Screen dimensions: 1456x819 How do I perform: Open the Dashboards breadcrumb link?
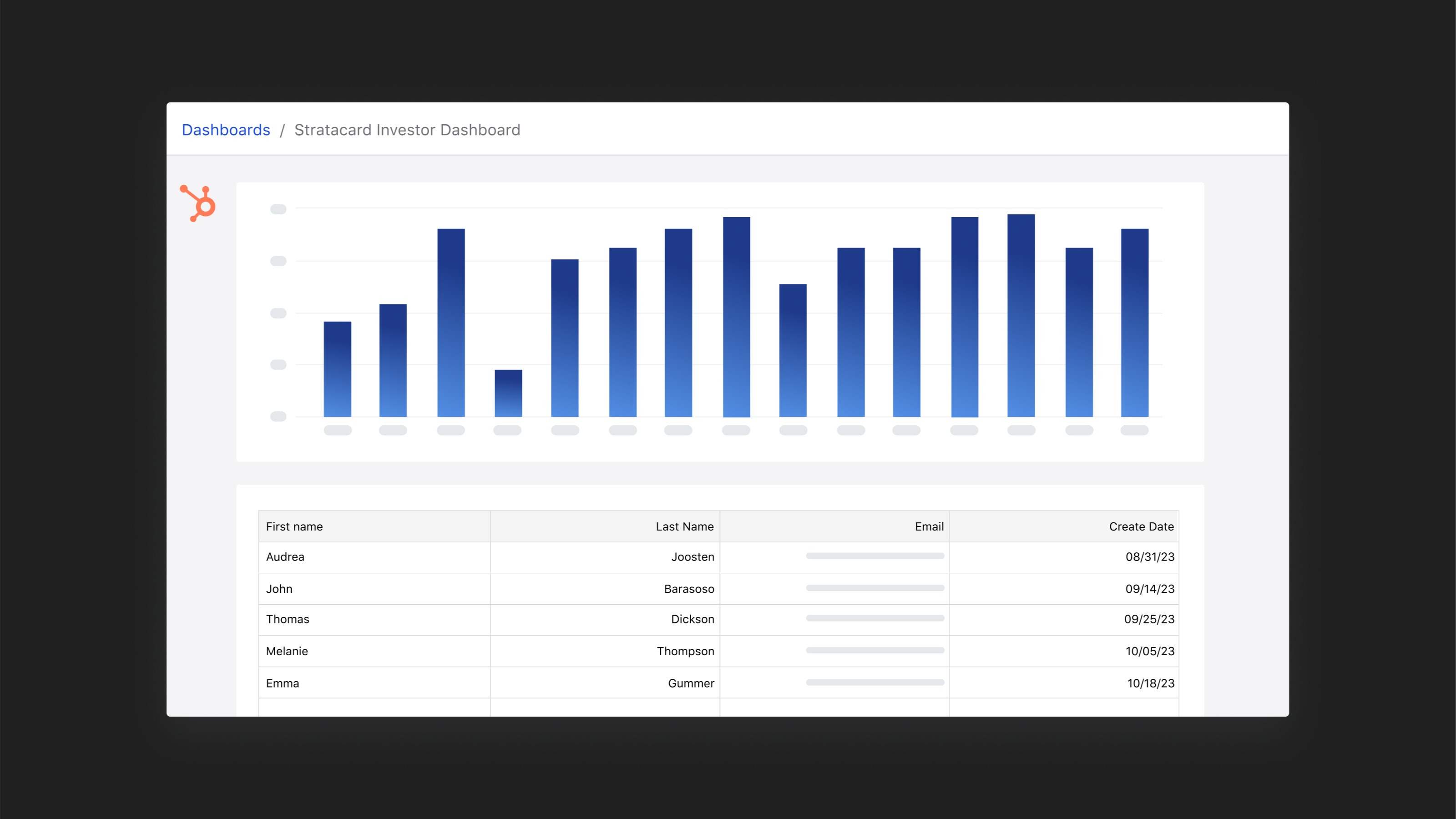pyautogui.click(x=226, y=130)
